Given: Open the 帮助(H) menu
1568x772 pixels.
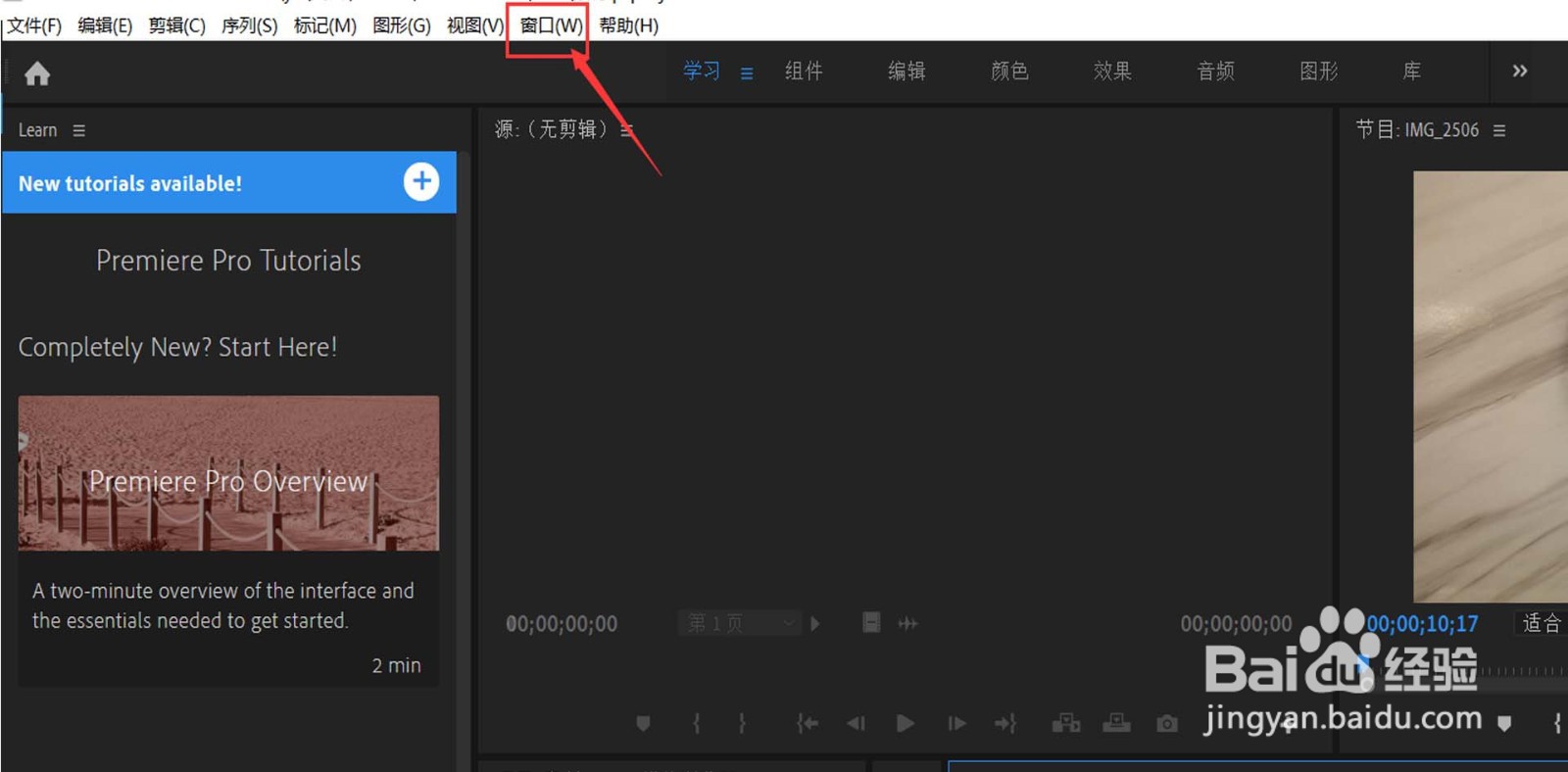Looking at the screenshot, I should [629, 25].
